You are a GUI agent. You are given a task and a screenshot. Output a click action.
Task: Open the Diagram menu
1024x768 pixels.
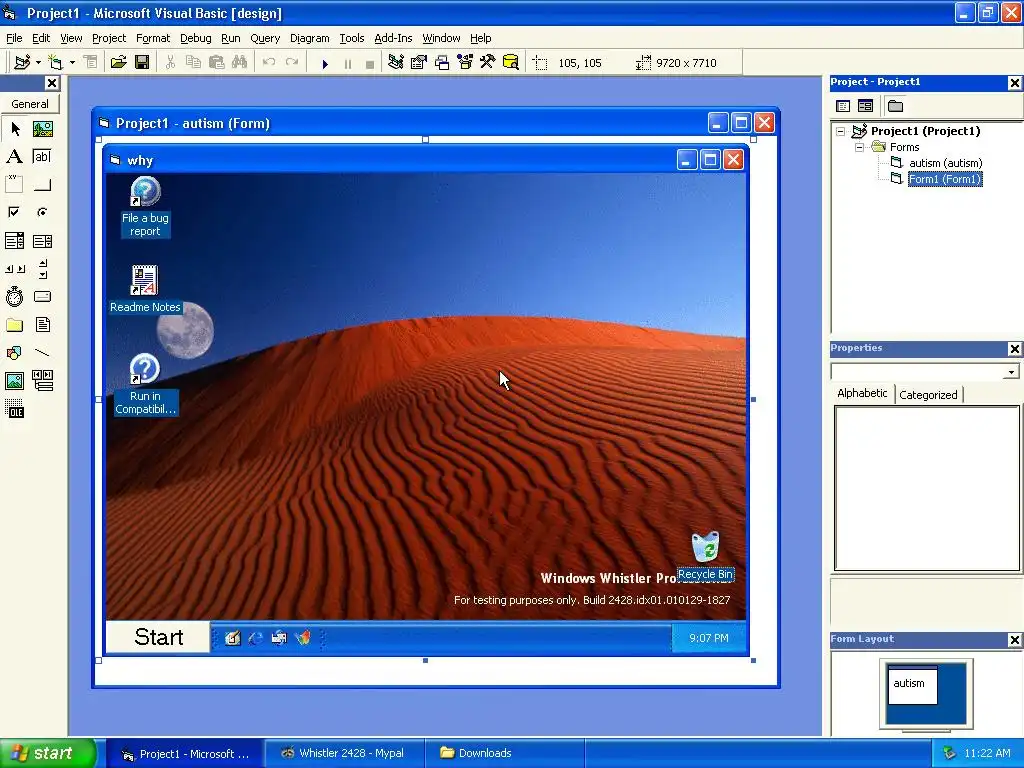(310, 39)
